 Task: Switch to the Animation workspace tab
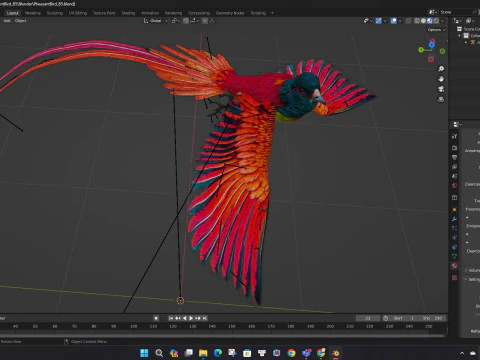150,13
